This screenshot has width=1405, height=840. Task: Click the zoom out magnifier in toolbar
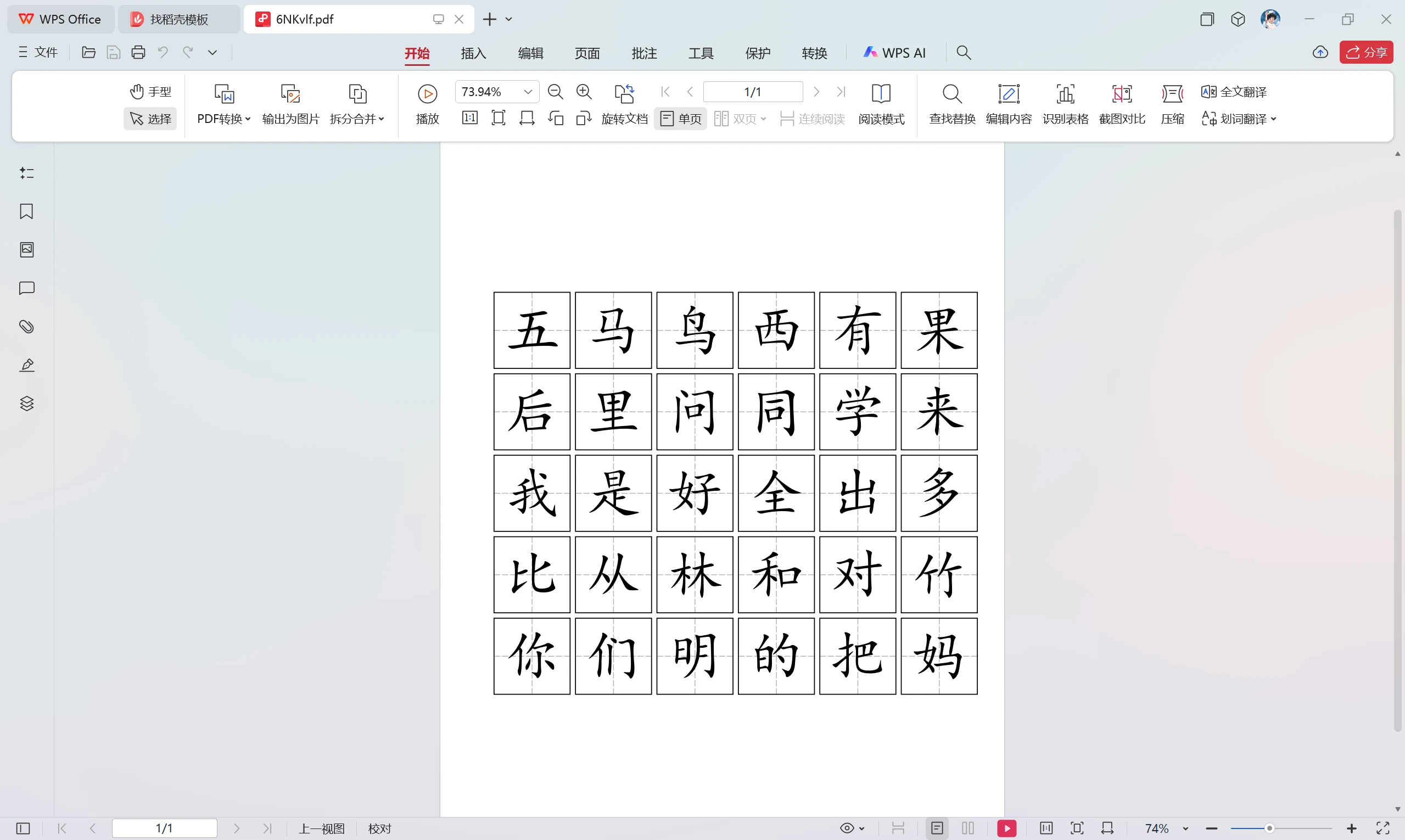click(x=555, y=92)
